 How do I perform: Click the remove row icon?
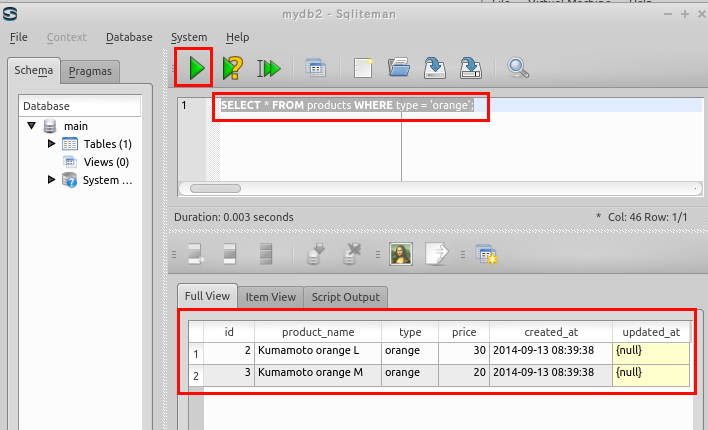(266, 254)
